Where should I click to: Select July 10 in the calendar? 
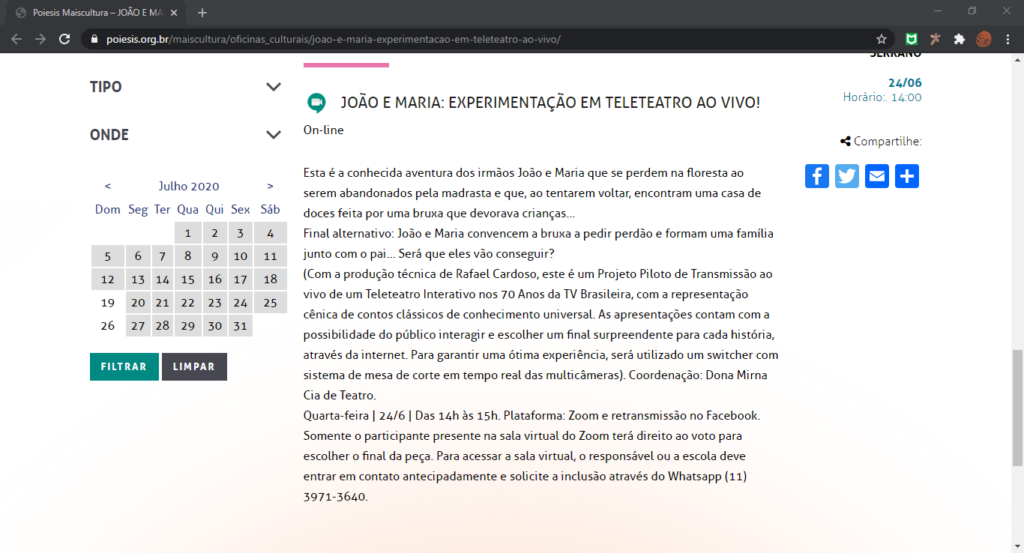tap(240, 256)
